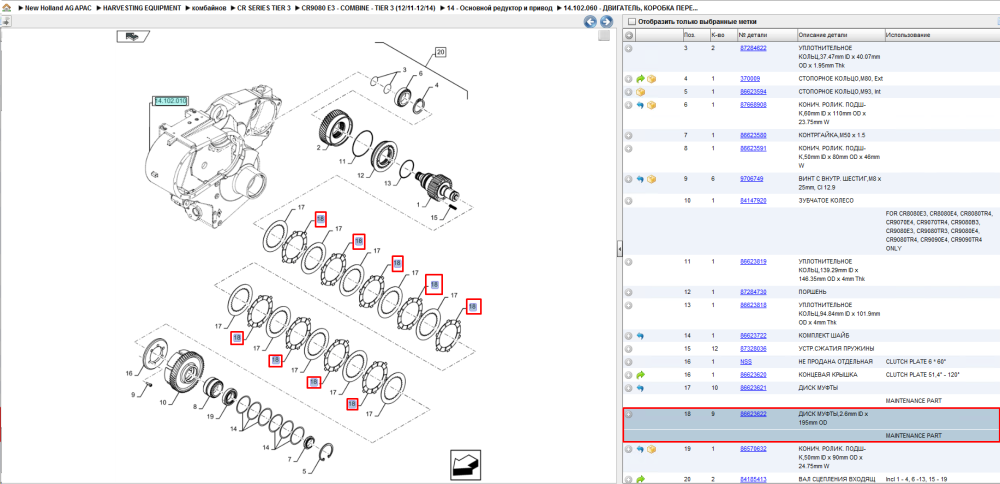Select 'ЗУБЧАТОЕ КОЛЕСО' description text

(827, 201)
